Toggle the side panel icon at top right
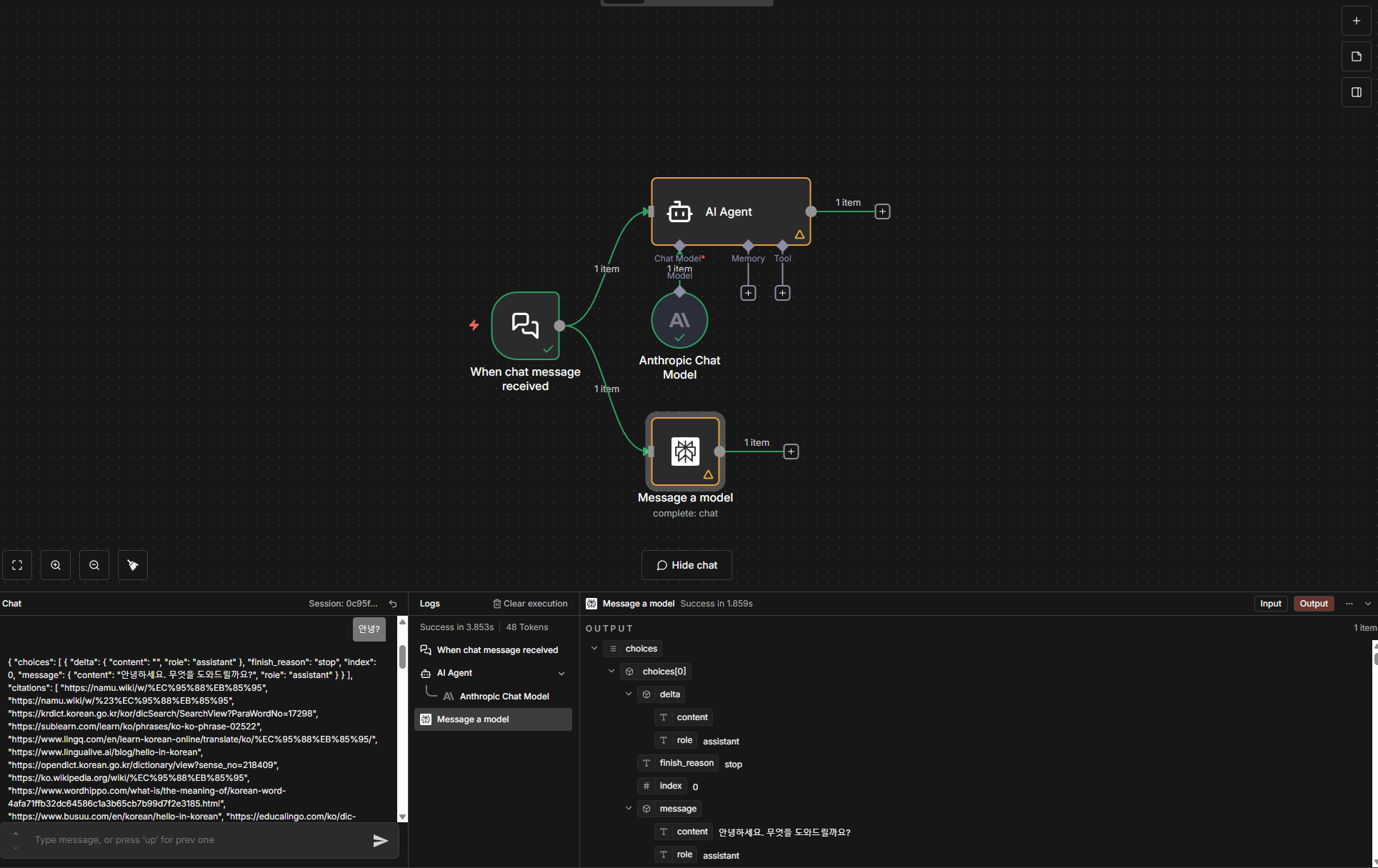Viewport: 1378px width, 868px height. pos(1356,92)
